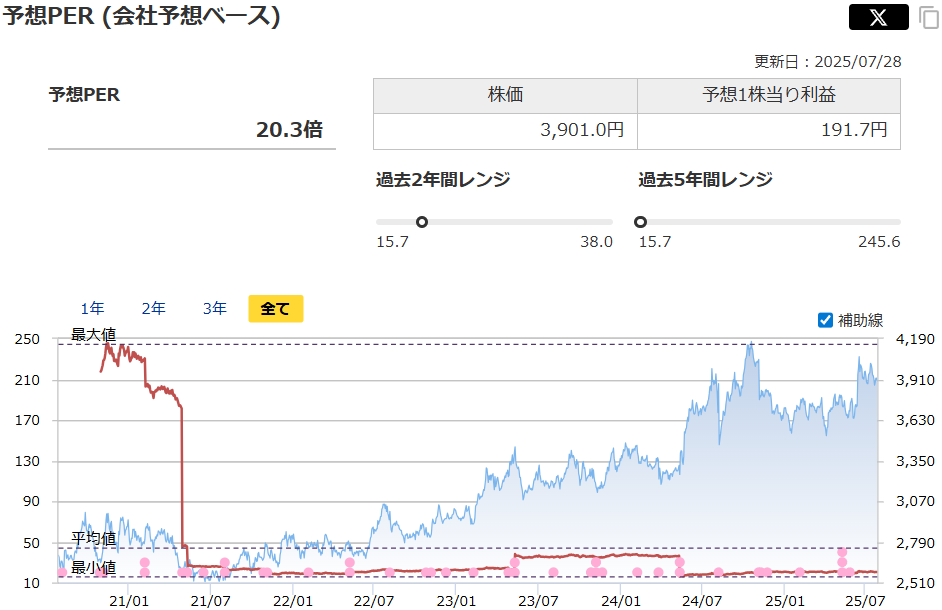Click the X share button
942x610 pixels.
[878, 17]
